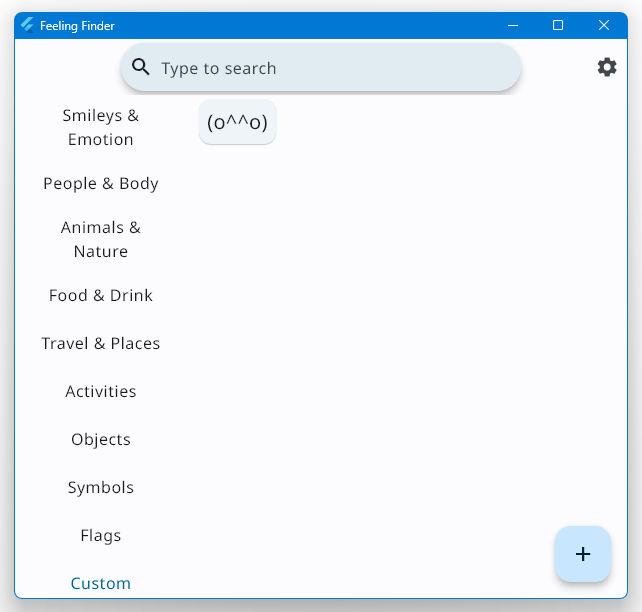The width and height of the screenshot is (642, 612).
Task: Switch to the Flags category
Action: [x=101, y=535]
